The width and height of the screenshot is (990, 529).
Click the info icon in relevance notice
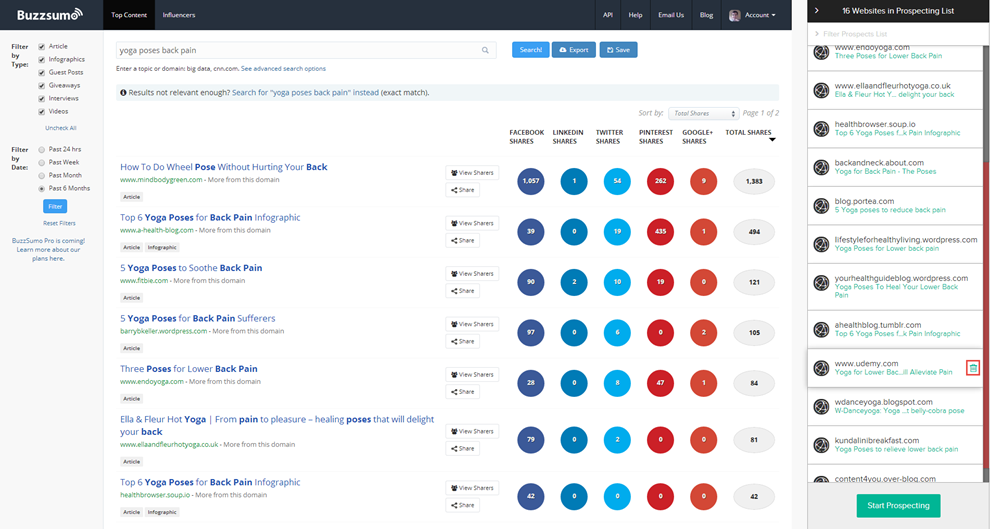pos(123,93)
